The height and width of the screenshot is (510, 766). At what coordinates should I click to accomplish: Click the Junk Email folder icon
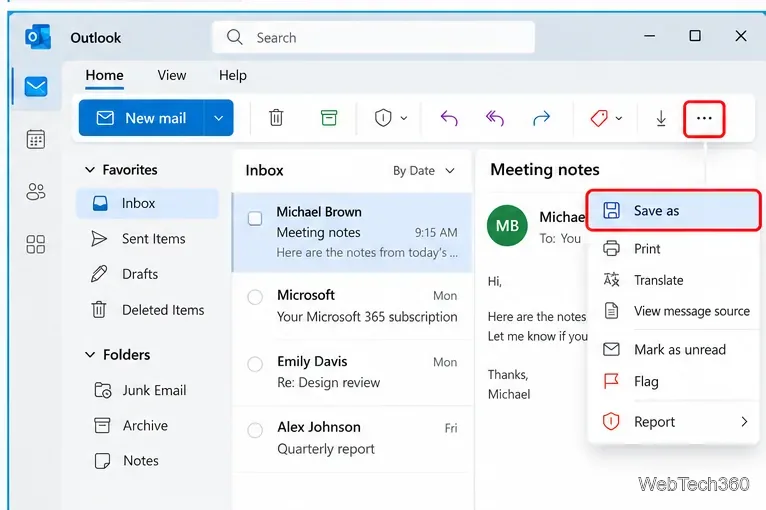103,390
